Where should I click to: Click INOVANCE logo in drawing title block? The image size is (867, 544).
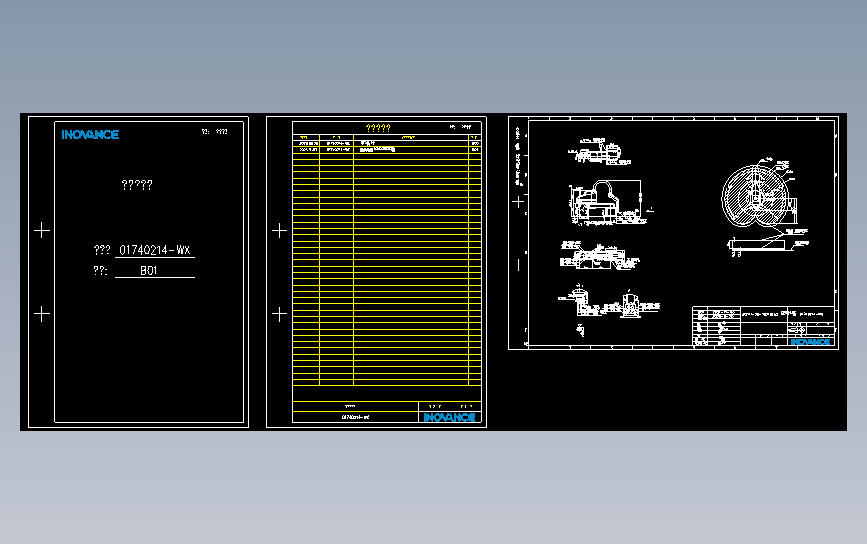810,342
